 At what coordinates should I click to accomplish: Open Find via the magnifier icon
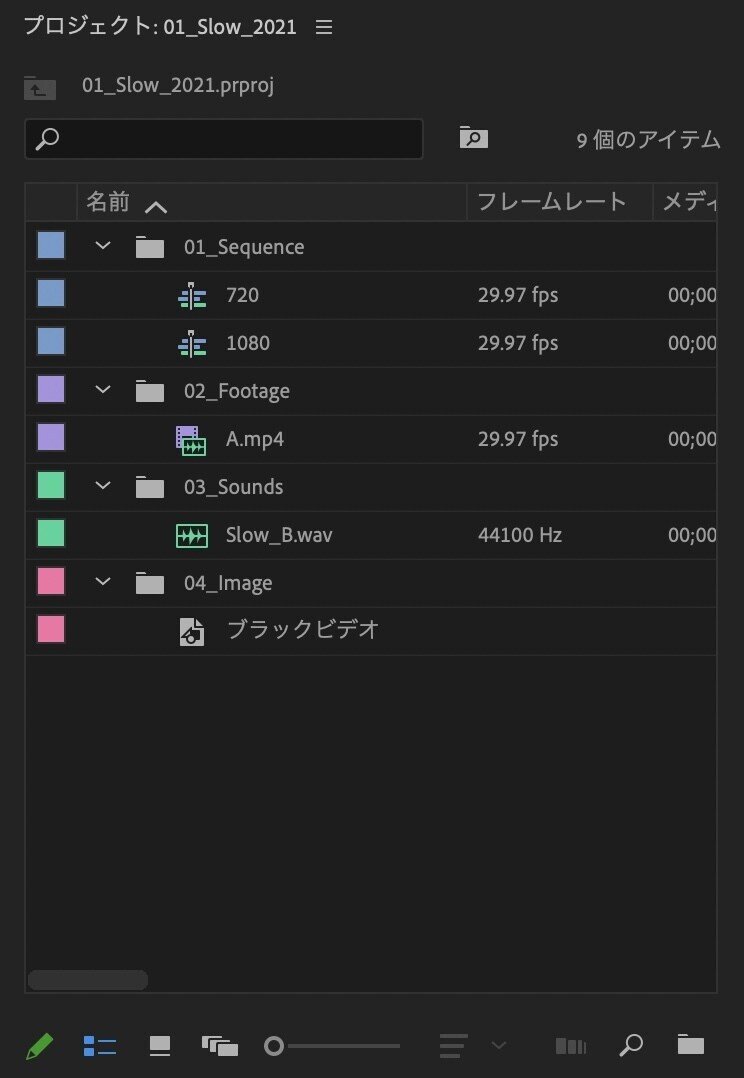click(631, 1046)
